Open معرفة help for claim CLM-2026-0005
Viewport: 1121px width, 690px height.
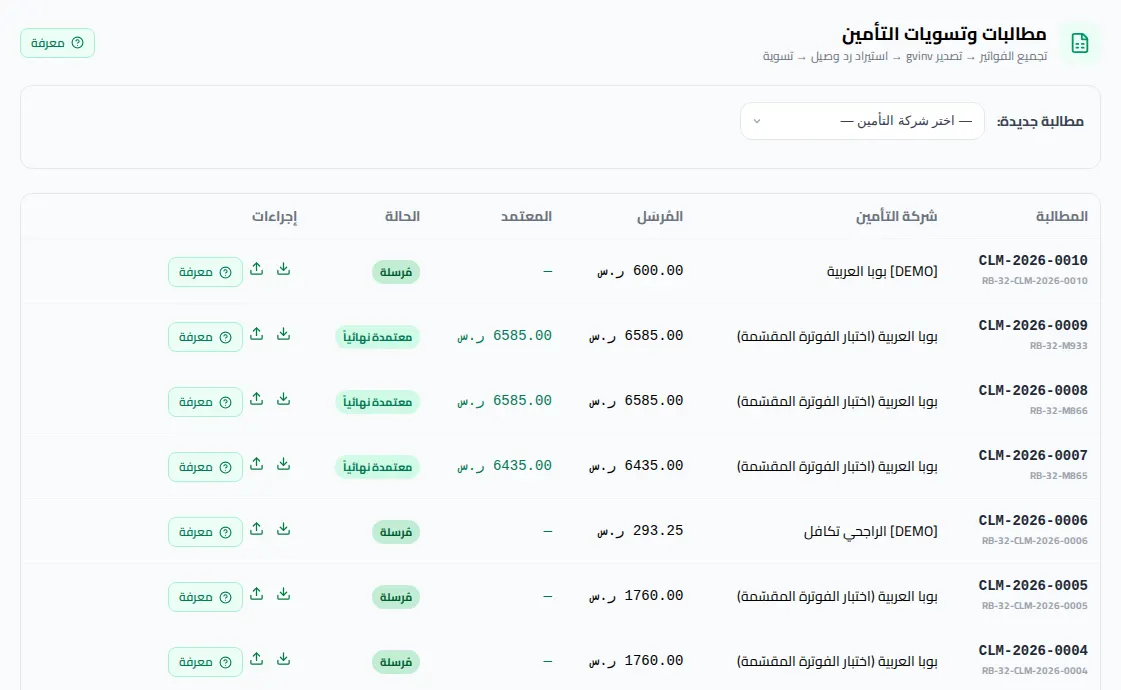point(205,597)
